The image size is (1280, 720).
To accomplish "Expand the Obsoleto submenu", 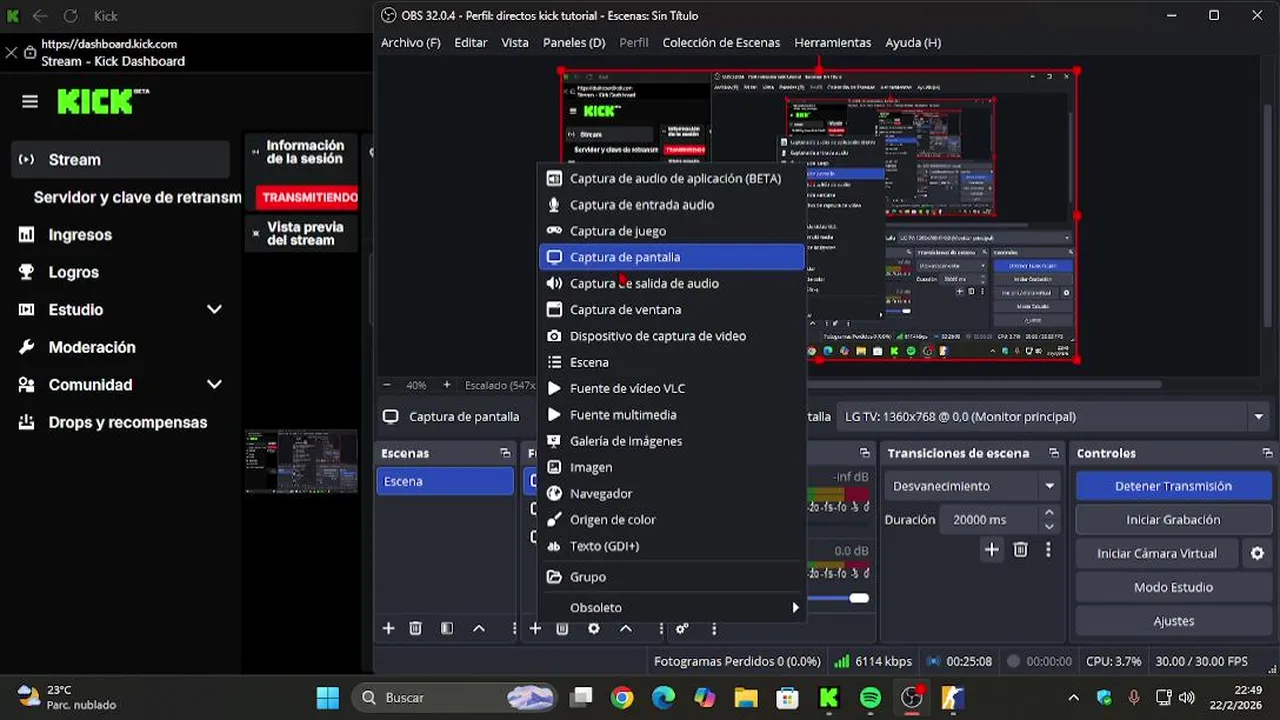I will [671, 607].
